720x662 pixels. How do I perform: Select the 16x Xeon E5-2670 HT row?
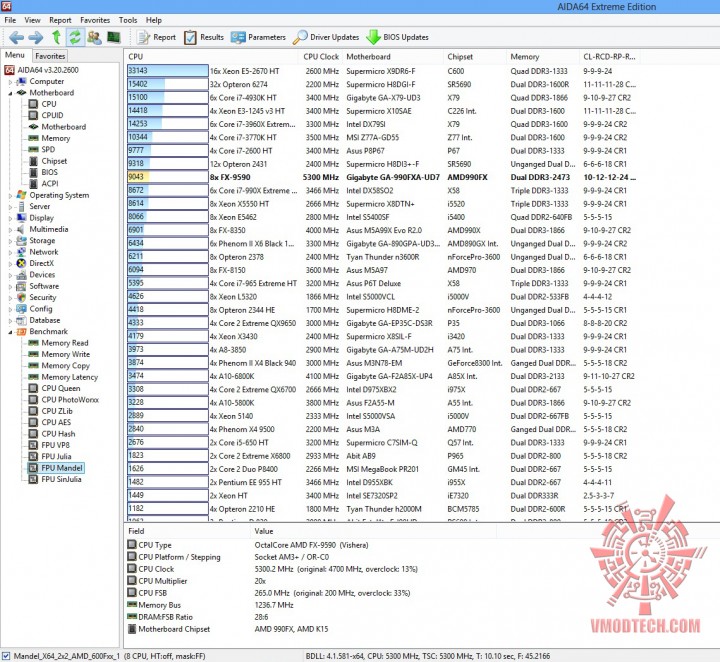click(381, 71)
